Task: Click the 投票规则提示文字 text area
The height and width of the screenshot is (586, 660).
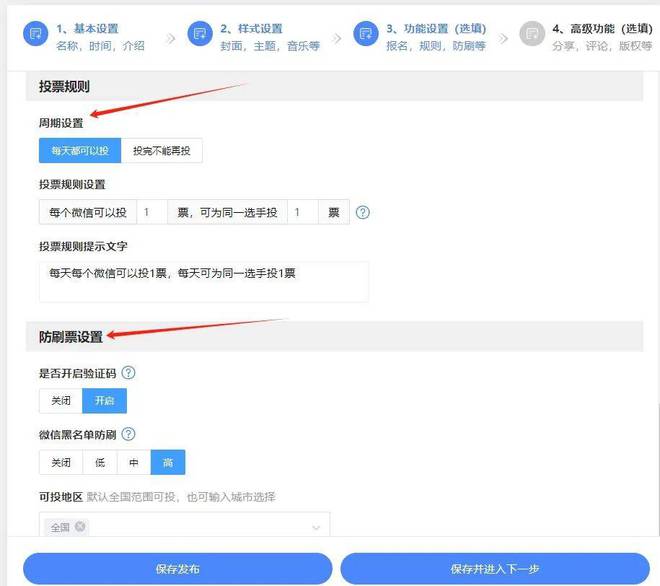Action: click(x=204, y=282)
